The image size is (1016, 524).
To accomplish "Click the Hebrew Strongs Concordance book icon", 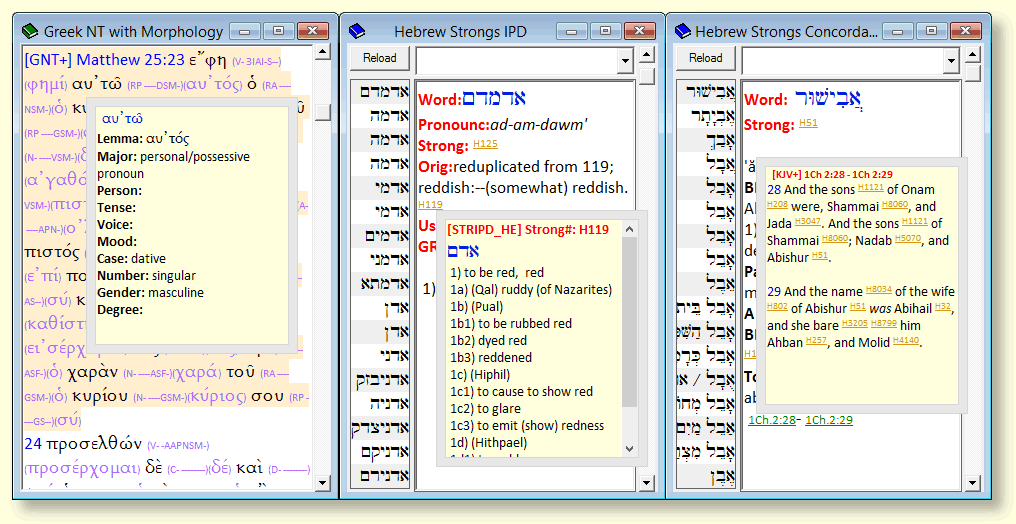I will [x=682, y=31].
